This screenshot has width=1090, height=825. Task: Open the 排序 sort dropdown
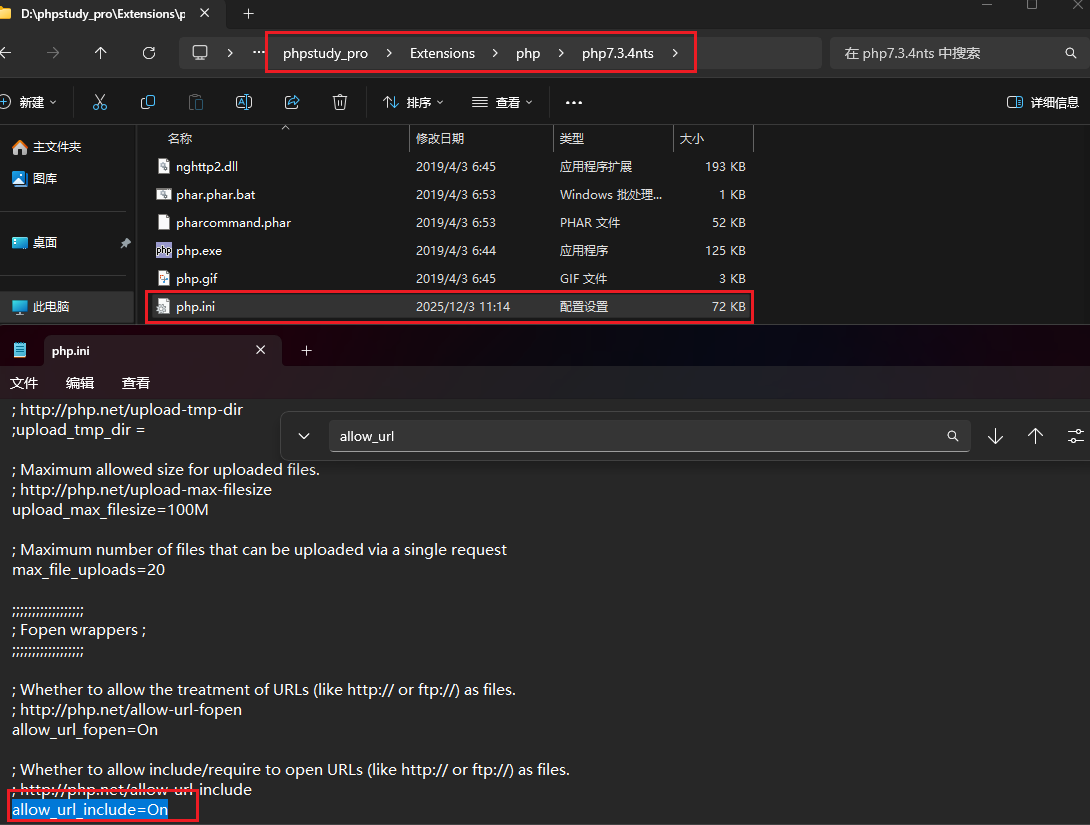(x=413, y=102)
